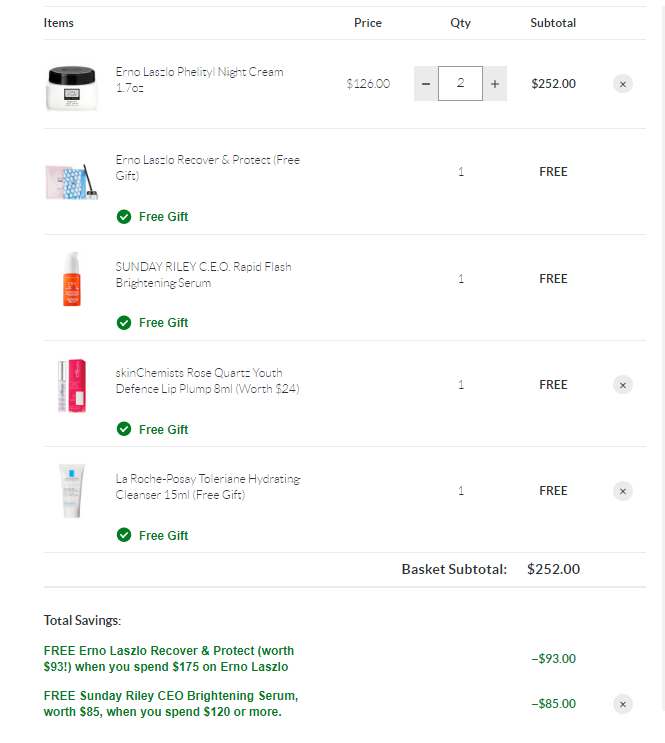Open Erno Laszlo Recover & Protect product link
This screenshot has width=665, height=743.
pyautogui.click(x=208, y=167)
